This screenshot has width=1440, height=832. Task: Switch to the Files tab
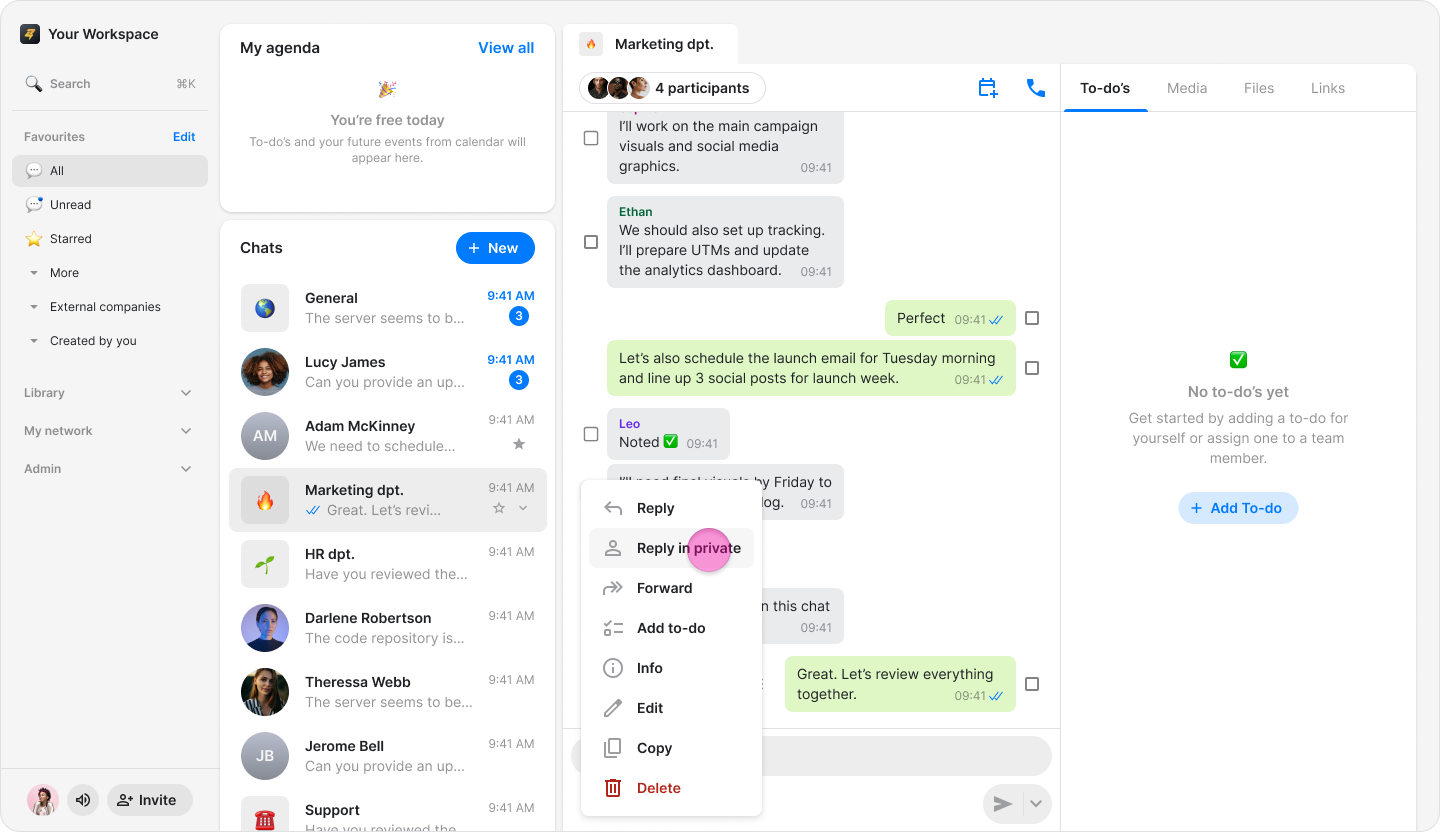pyautogui.click(x=1259, y=88)
